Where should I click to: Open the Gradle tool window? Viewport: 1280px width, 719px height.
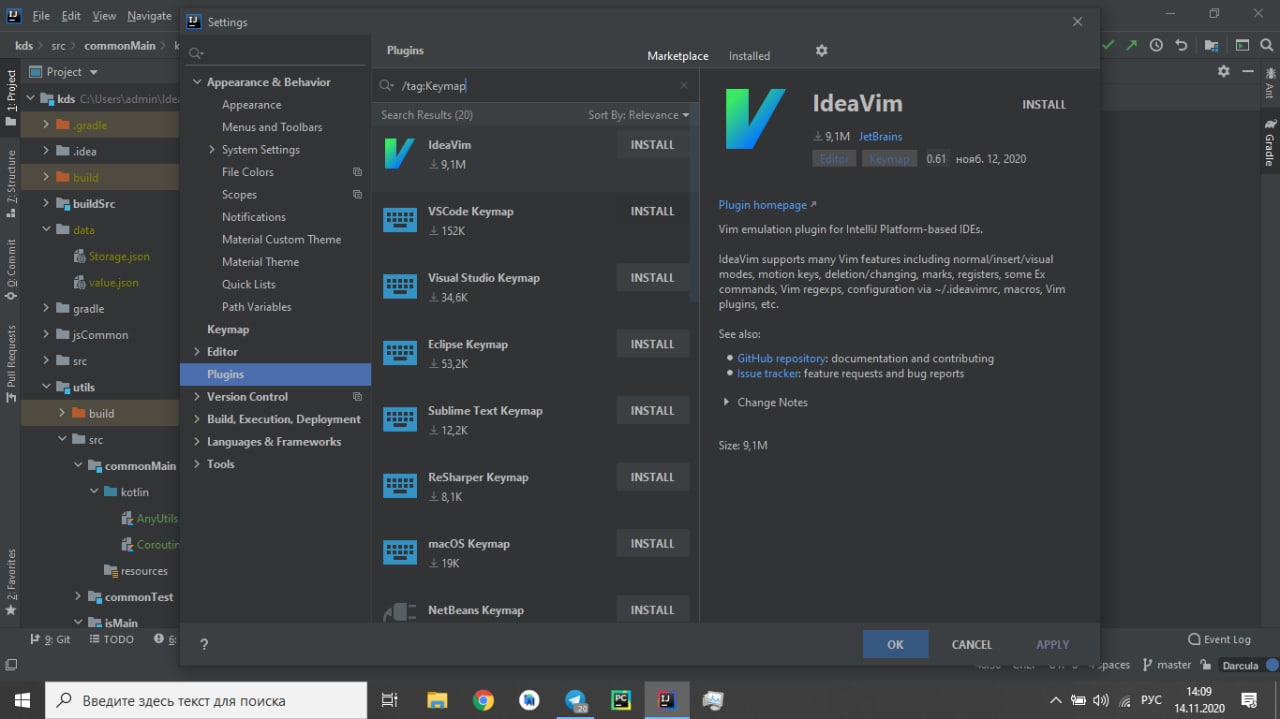(1269, 144)
